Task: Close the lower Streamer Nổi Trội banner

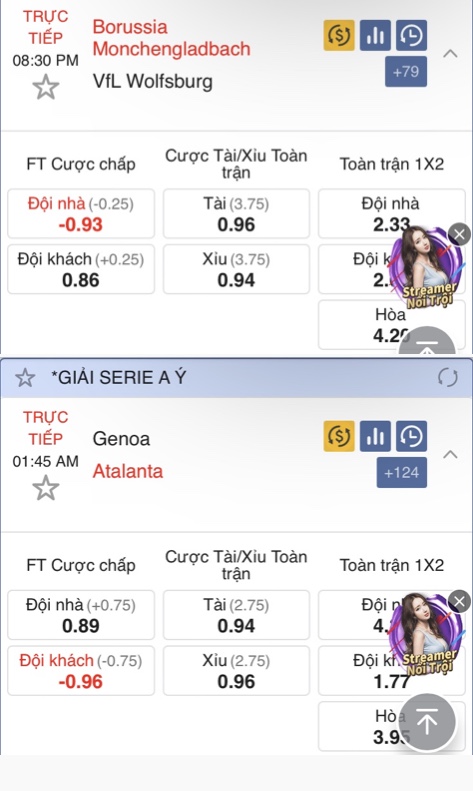Action: point(459,601)
